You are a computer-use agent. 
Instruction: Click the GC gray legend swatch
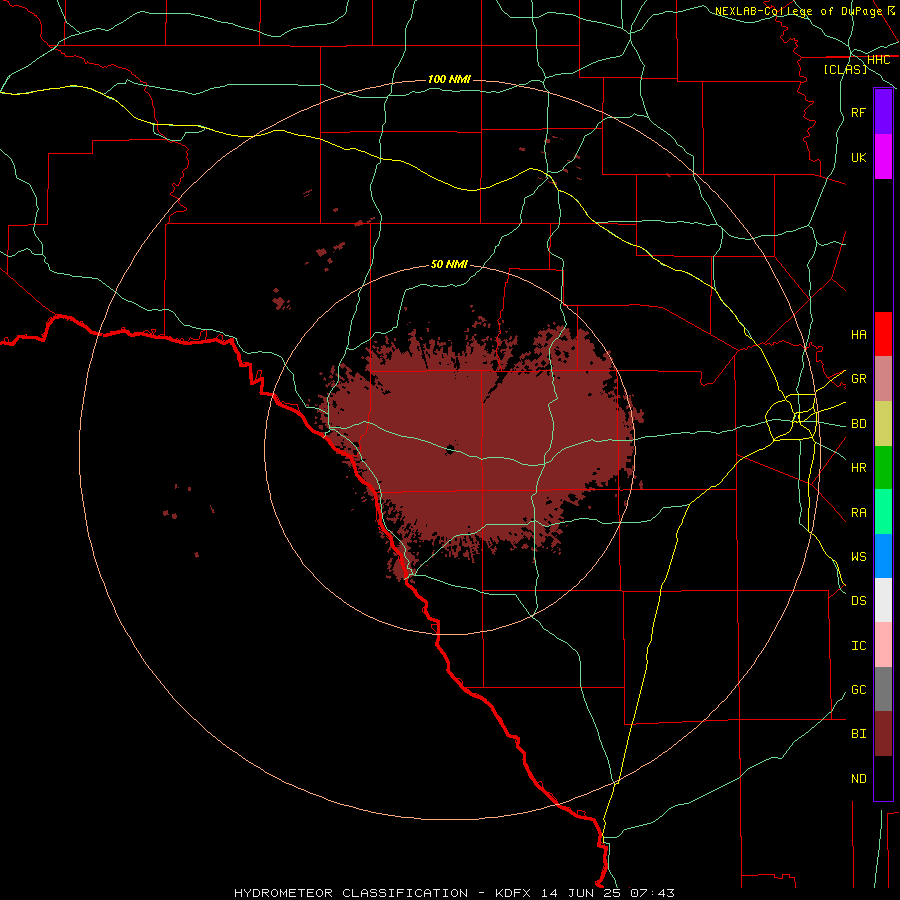[x=883, y=689]
